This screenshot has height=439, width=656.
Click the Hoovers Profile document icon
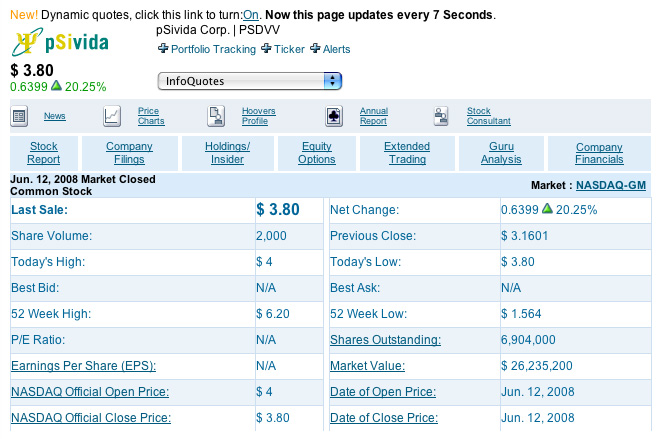click(x=216, y=116)
